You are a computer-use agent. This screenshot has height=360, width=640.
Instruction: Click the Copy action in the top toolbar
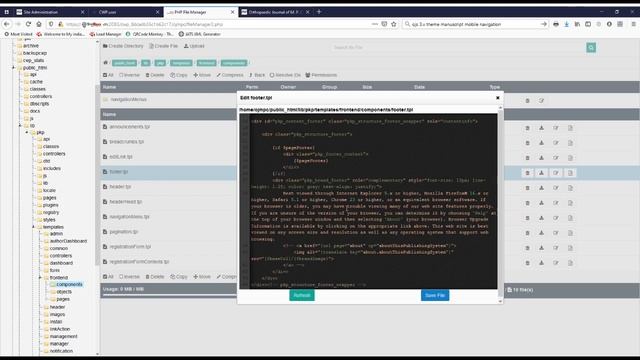tap(179, 75)
